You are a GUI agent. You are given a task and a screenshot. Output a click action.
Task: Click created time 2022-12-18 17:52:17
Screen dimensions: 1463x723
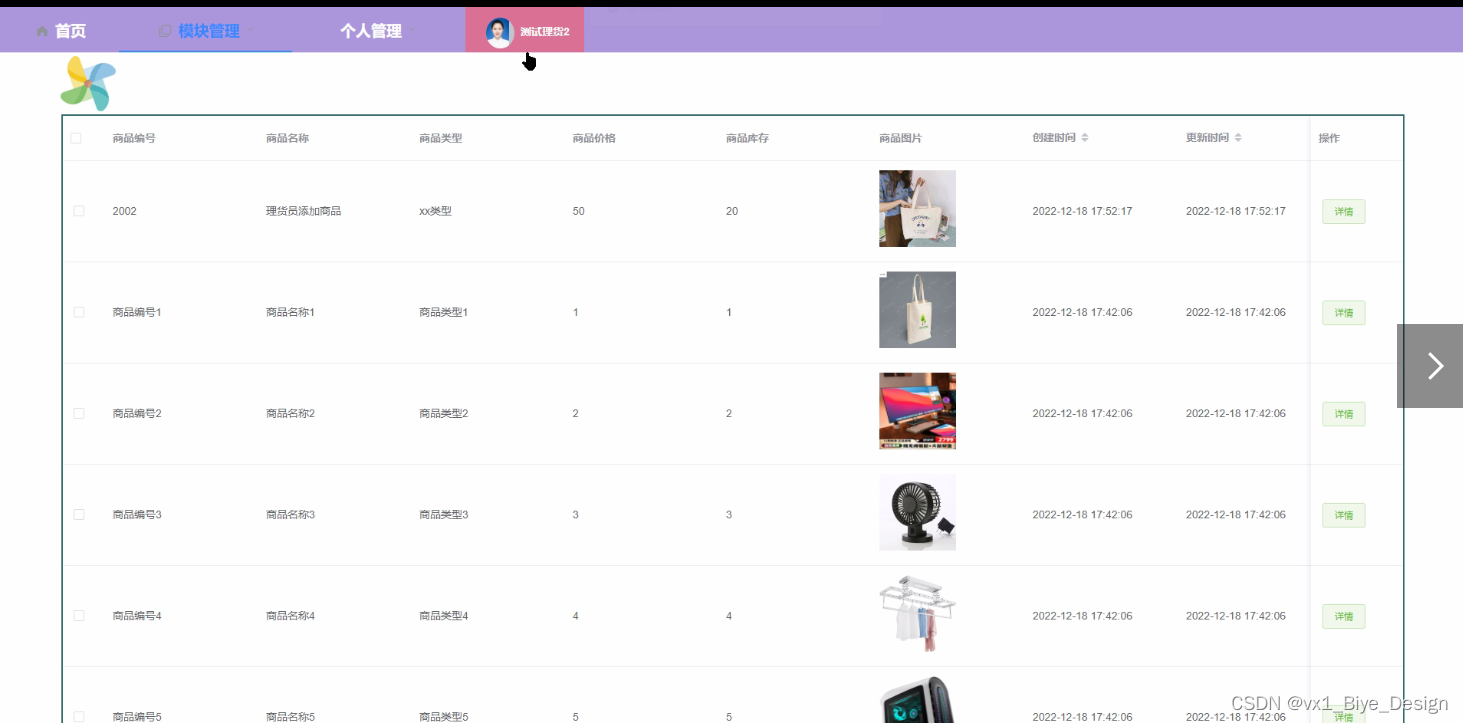1082,211
